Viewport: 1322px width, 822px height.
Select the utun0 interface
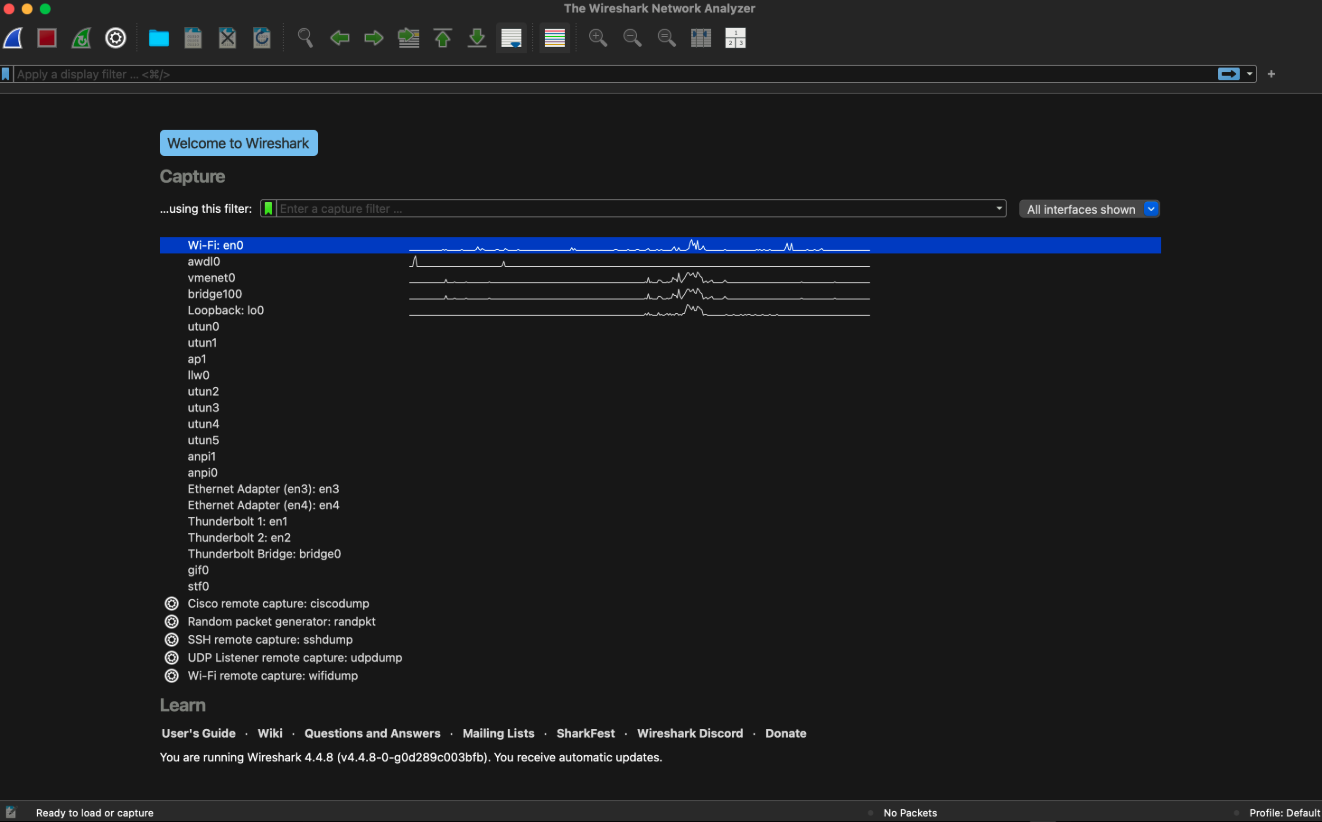tap(660, 327)
